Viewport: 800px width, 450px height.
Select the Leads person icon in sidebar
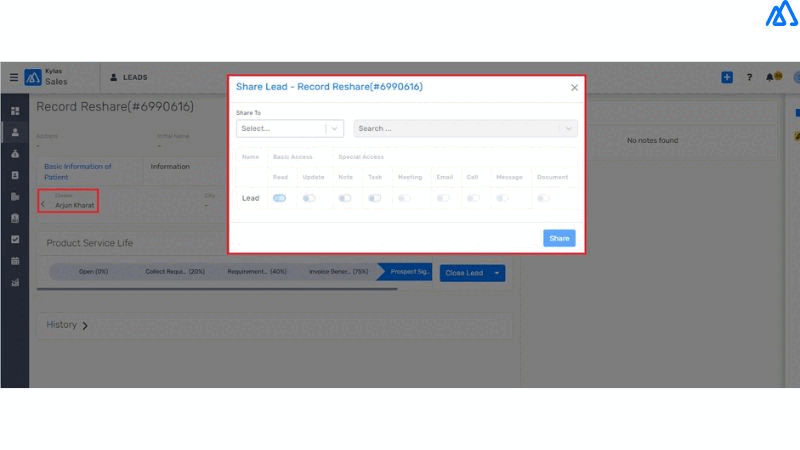15,133
